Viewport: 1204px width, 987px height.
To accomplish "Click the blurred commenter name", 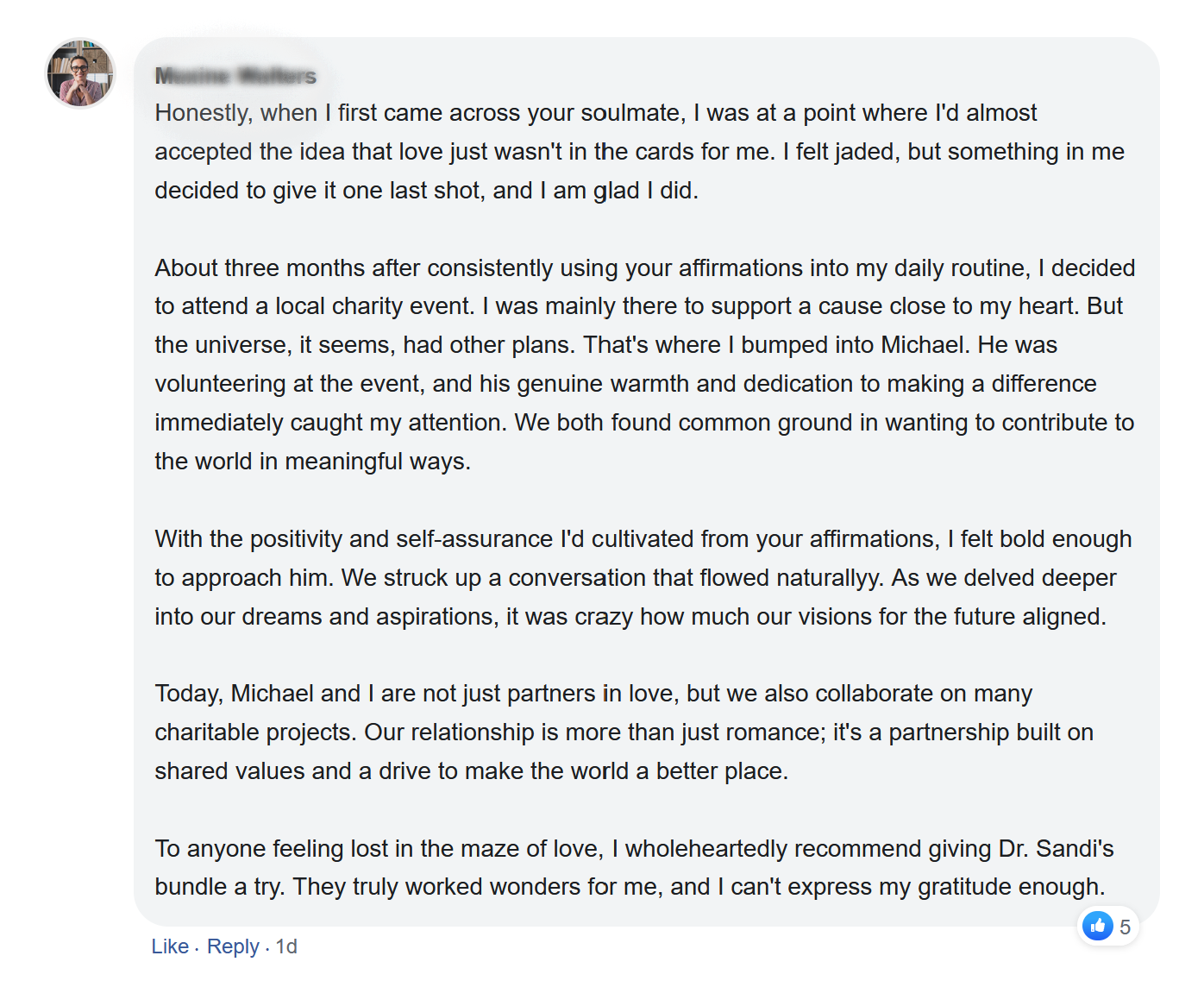I will [x=235, y=76].
